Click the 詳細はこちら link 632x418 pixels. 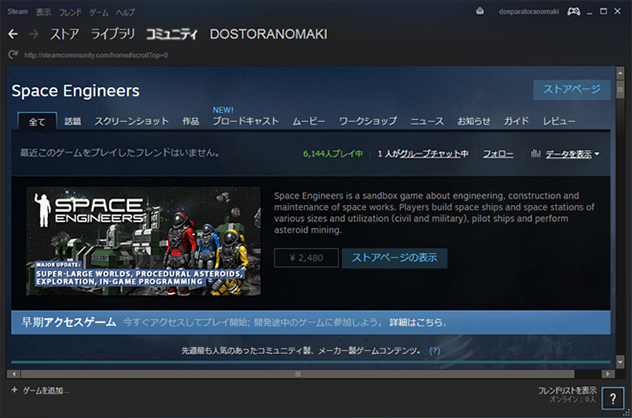[418, 322]
